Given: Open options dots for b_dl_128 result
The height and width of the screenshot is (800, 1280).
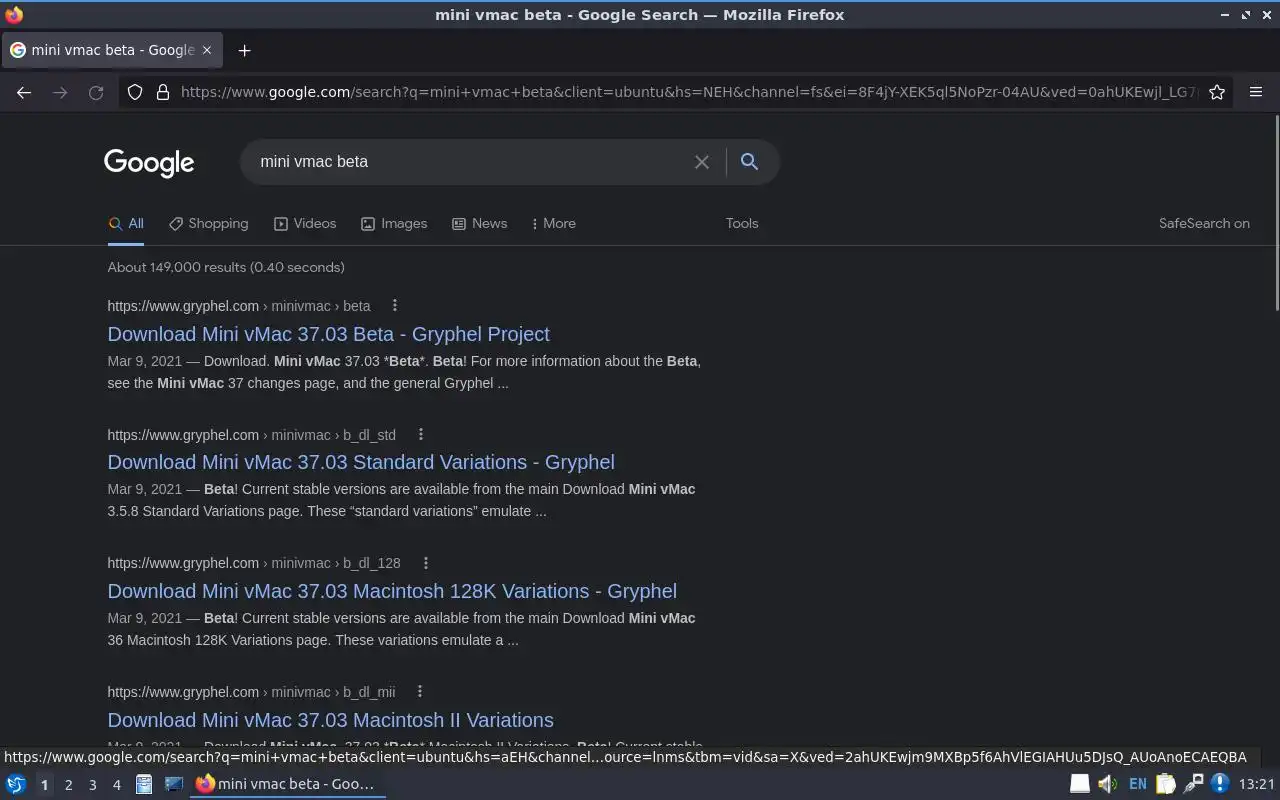Looking at the screenshot, I should [x=425, y=563].
